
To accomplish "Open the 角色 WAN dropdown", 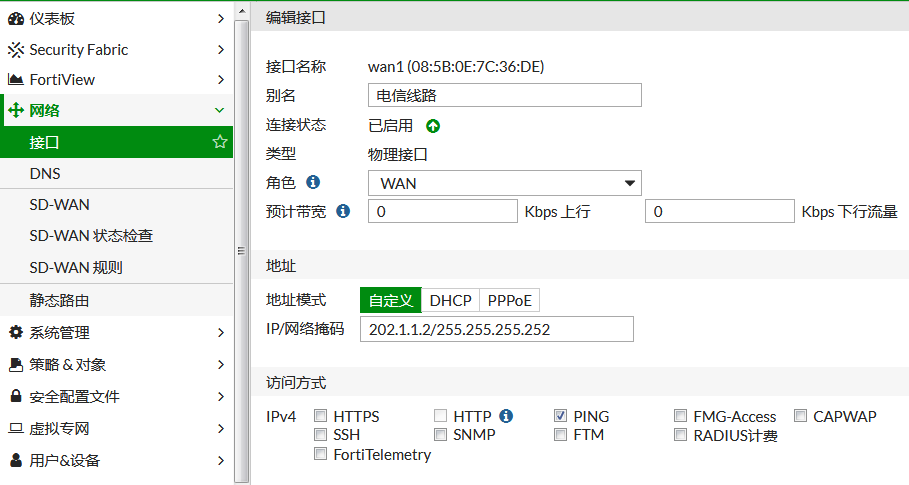I will (x=505, y=183).
